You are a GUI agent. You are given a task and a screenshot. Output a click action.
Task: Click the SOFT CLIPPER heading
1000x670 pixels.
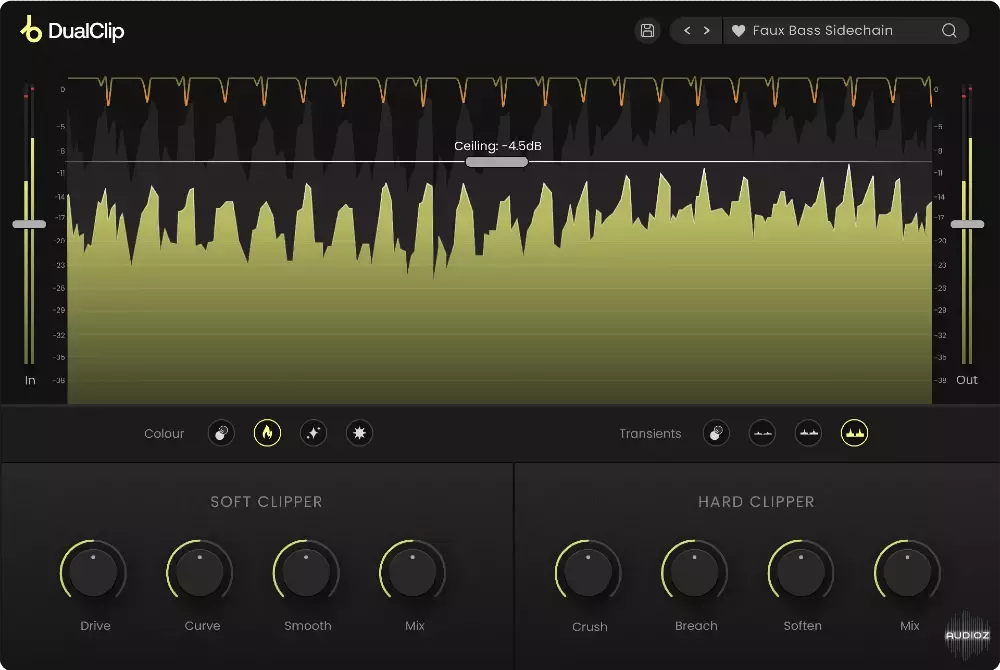(267, 502)
